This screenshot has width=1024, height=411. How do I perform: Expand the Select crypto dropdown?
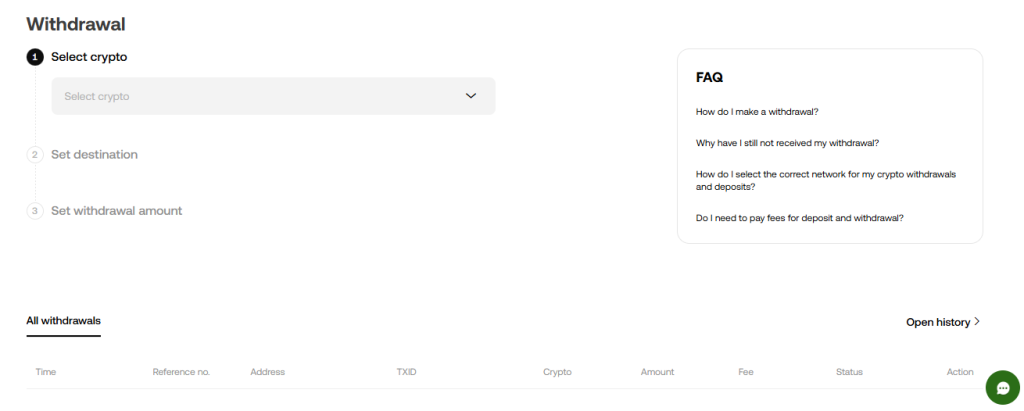(273, 96)
